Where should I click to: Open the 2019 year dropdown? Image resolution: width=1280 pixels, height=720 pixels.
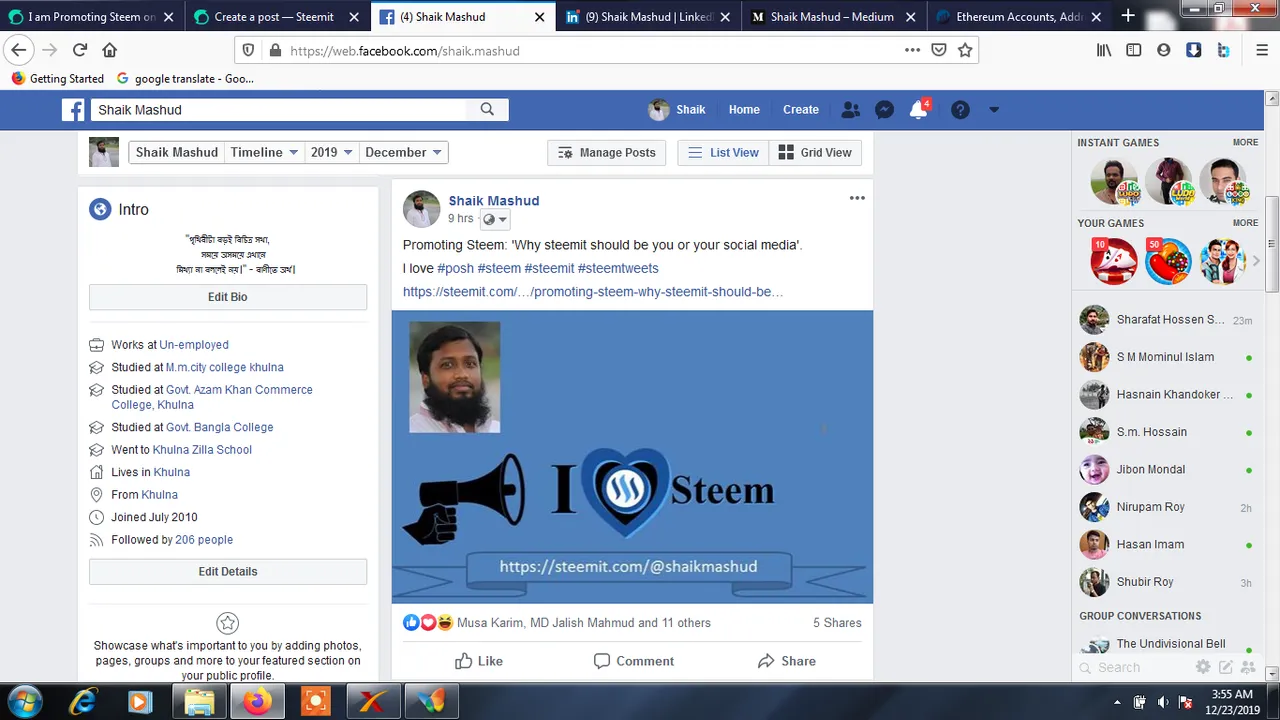[x=331, y=152]
